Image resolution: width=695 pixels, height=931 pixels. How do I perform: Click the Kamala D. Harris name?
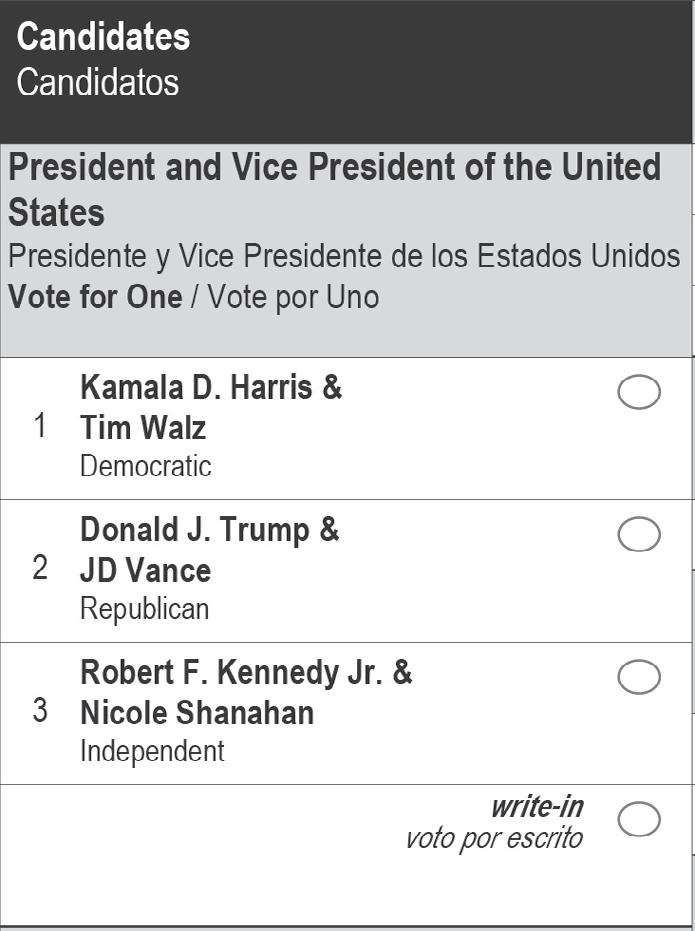pos(211,387)
